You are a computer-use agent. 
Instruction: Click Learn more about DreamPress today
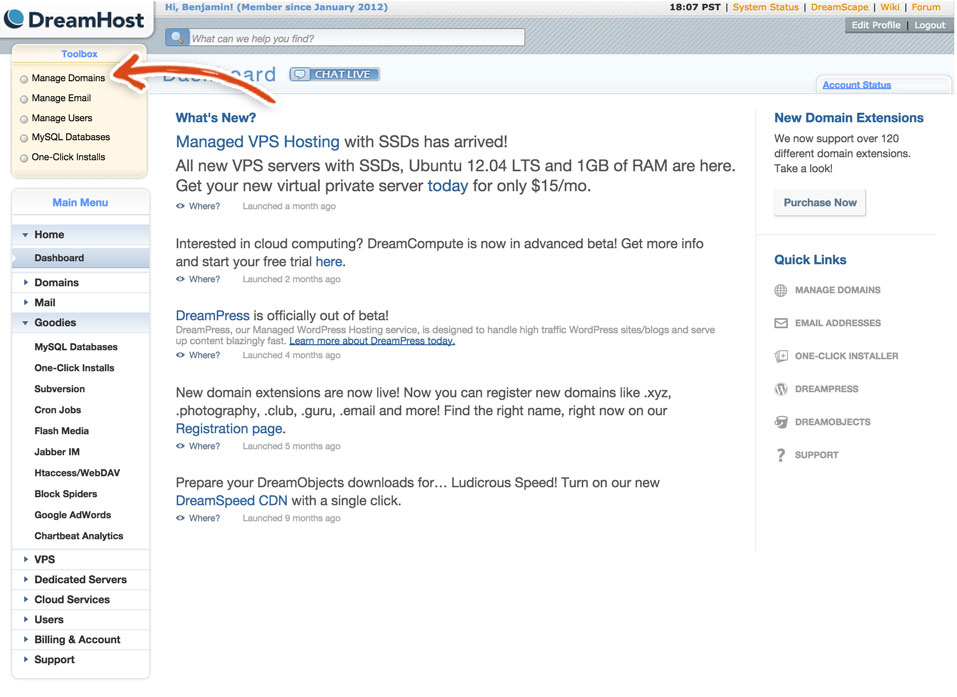coord(372,341)
